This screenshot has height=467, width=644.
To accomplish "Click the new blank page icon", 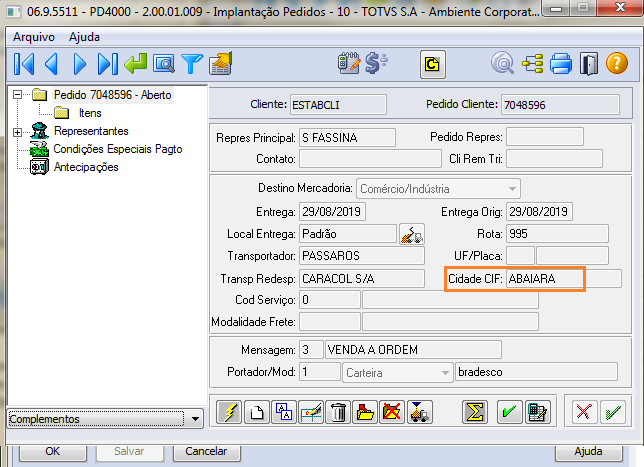I will coord(257,412).
